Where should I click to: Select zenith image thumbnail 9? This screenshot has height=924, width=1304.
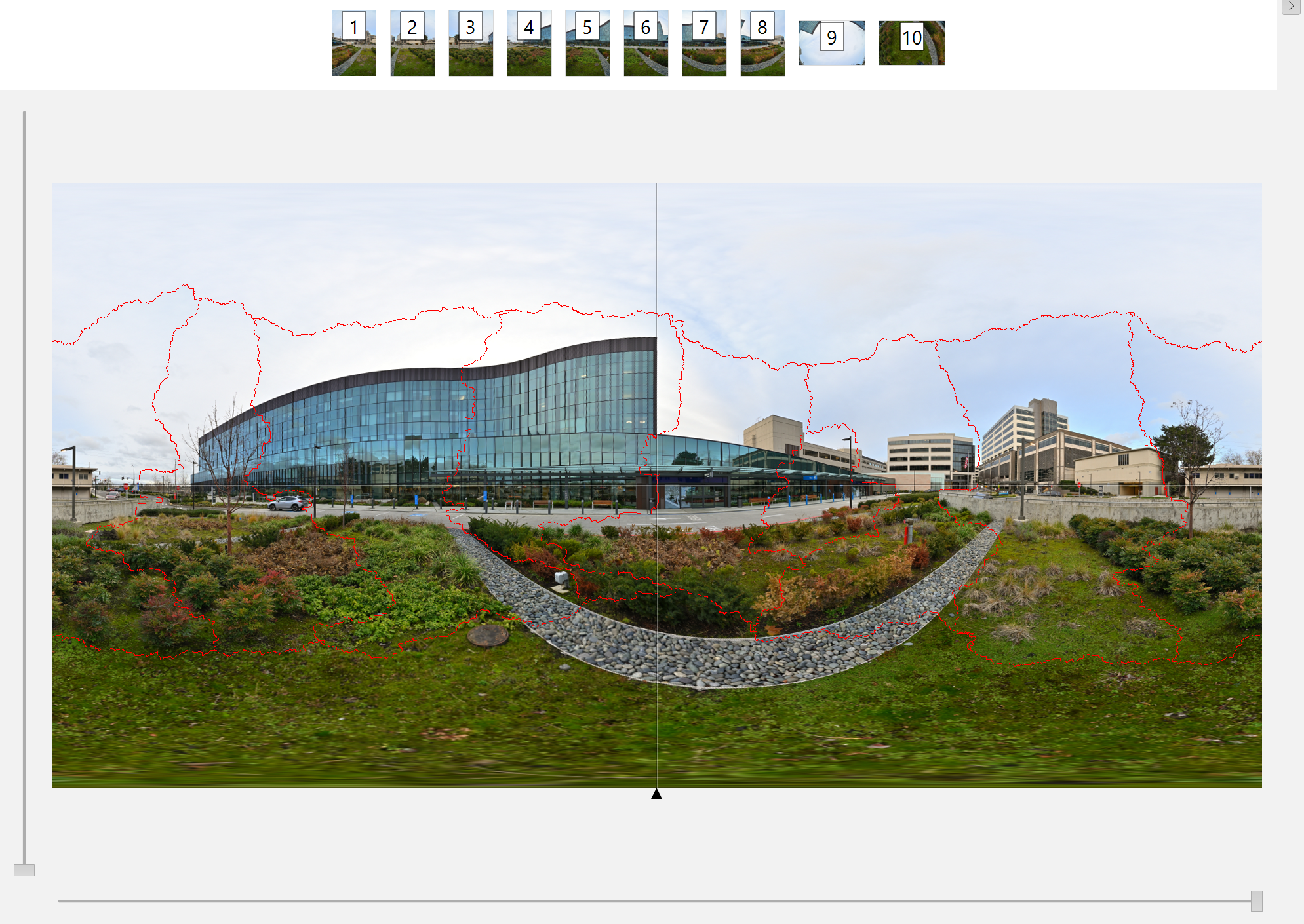[x=831, y=43]
